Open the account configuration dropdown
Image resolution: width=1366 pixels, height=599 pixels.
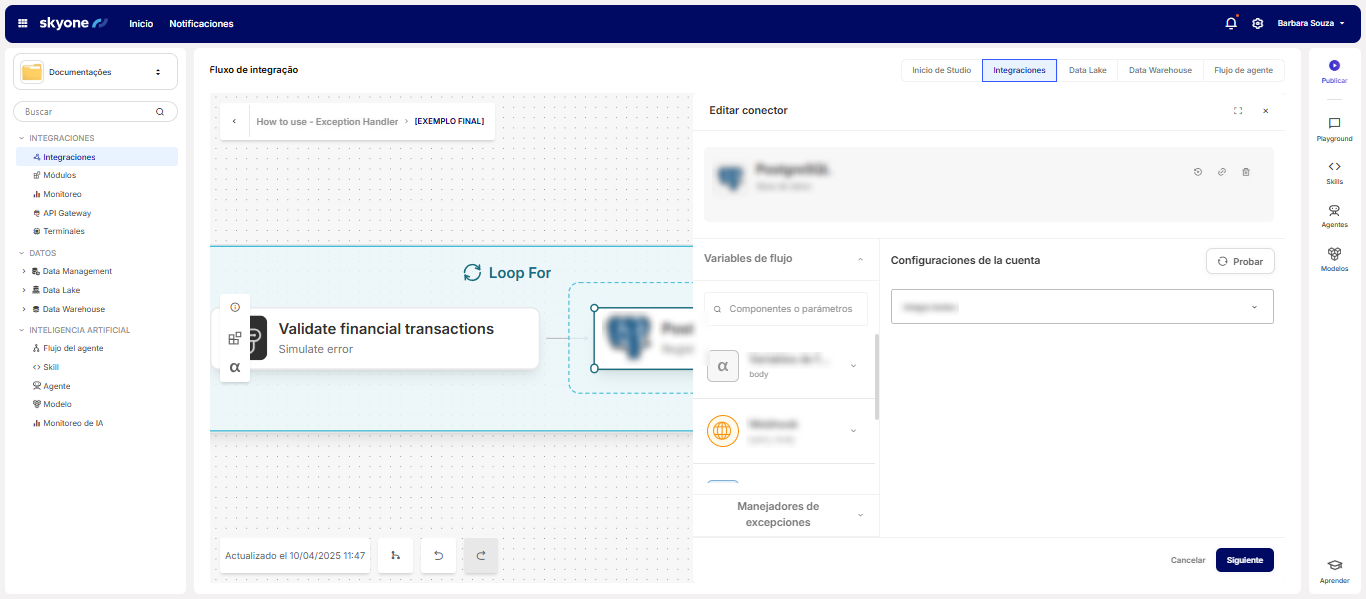1081,307
